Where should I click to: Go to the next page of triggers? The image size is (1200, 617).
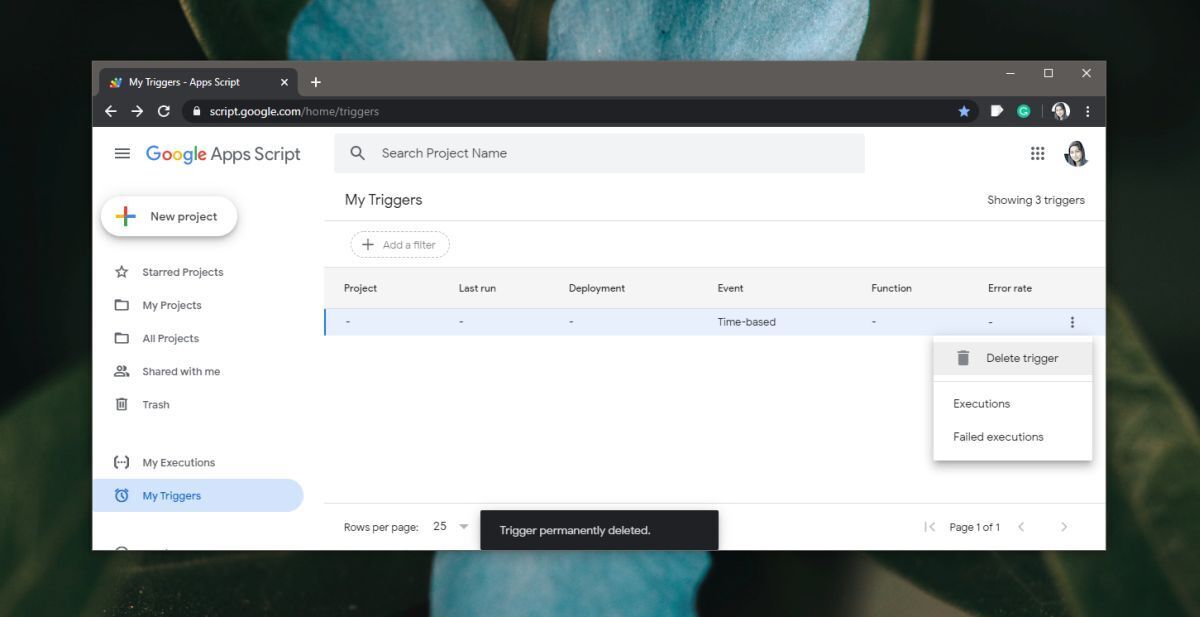point(1064,526)
